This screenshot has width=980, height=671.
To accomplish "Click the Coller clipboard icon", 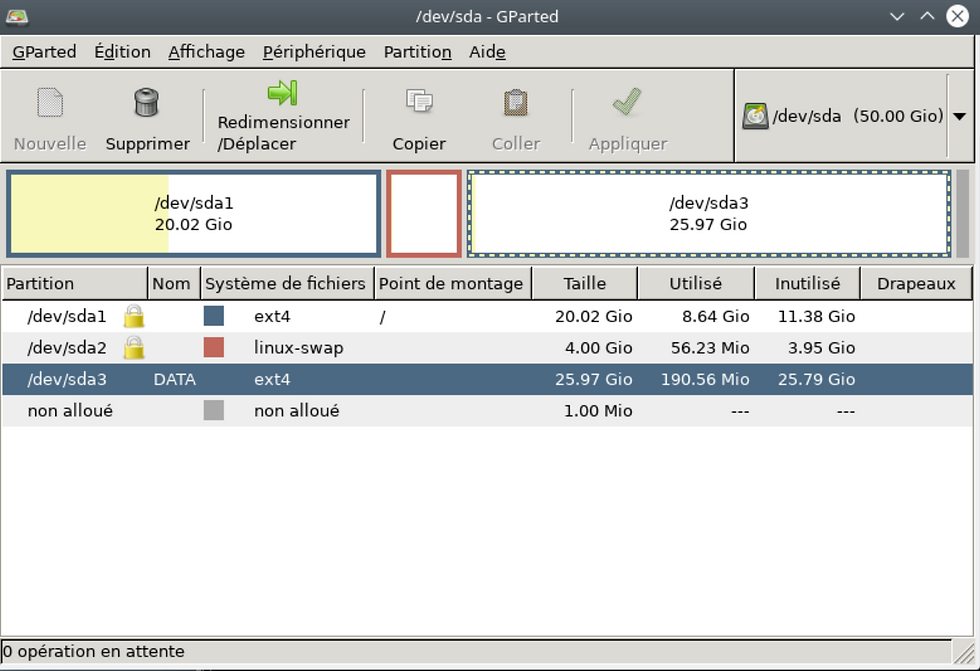I will click(516, 102).
